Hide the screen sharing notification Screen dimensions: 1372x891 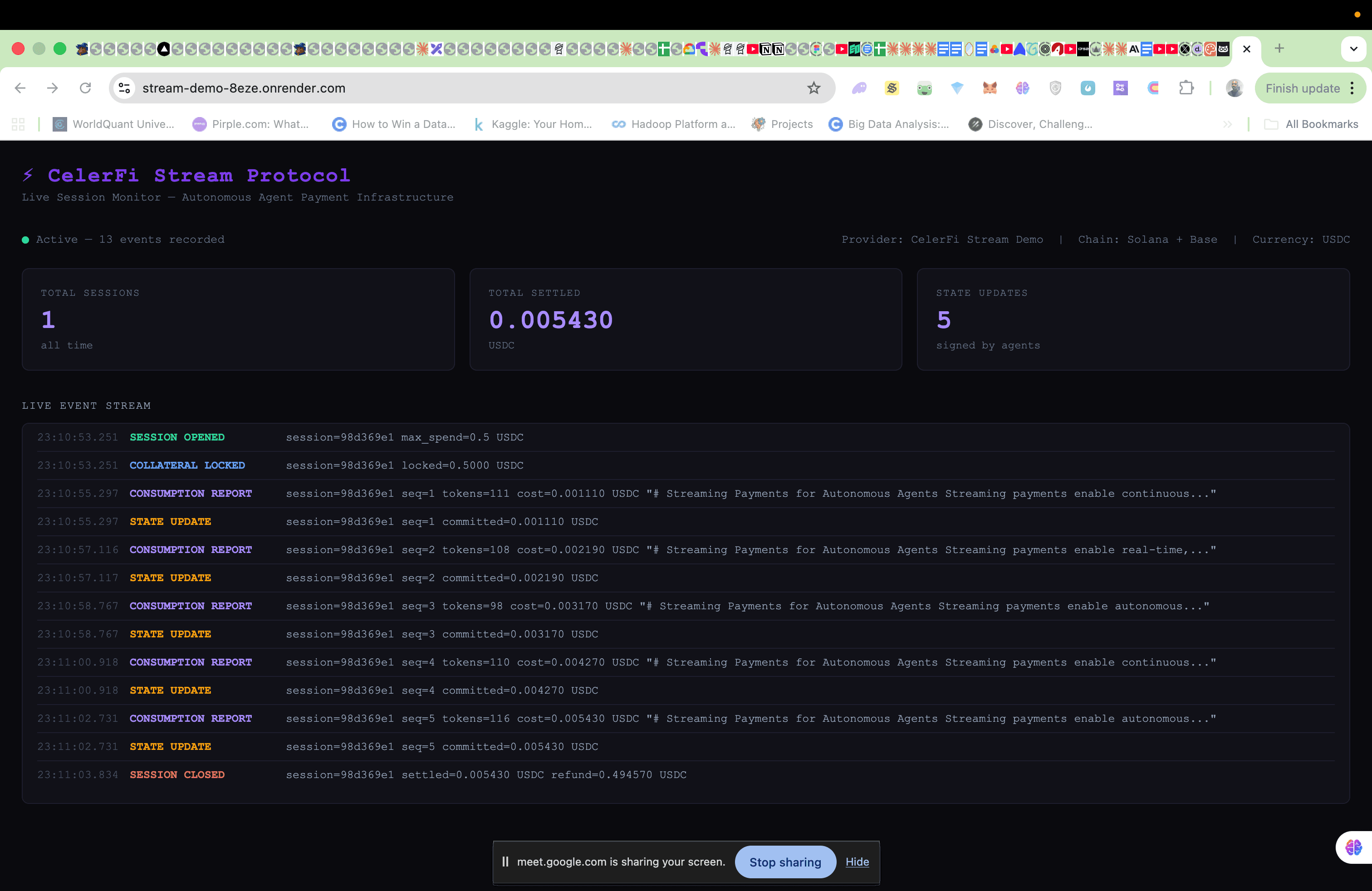click(857, 862)
